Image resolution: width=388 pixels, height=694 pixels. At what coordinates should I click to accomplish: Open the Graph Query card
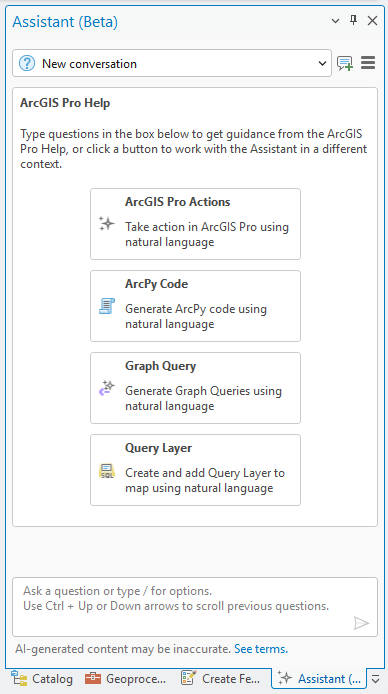point(196,388)
